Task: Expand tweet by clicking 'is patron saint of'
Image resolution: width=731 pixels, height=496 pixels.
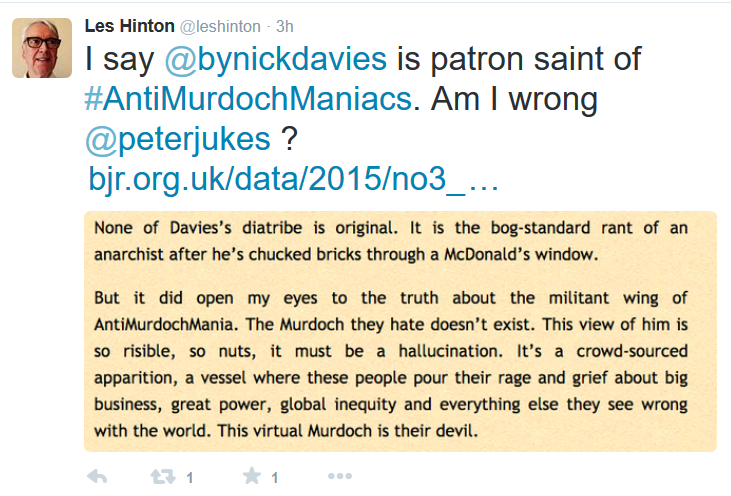Action: coord(519,59)
